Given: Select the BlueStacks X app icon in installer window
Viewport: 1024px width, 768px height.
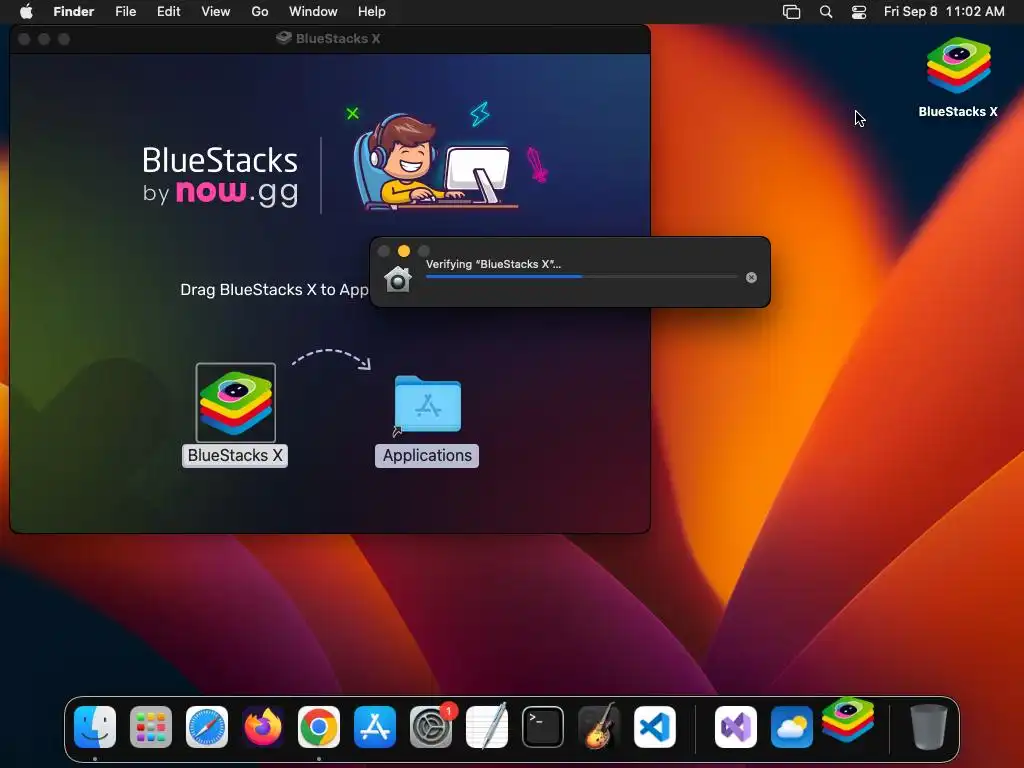Looking at the screenshot, I should click(236, 402).
